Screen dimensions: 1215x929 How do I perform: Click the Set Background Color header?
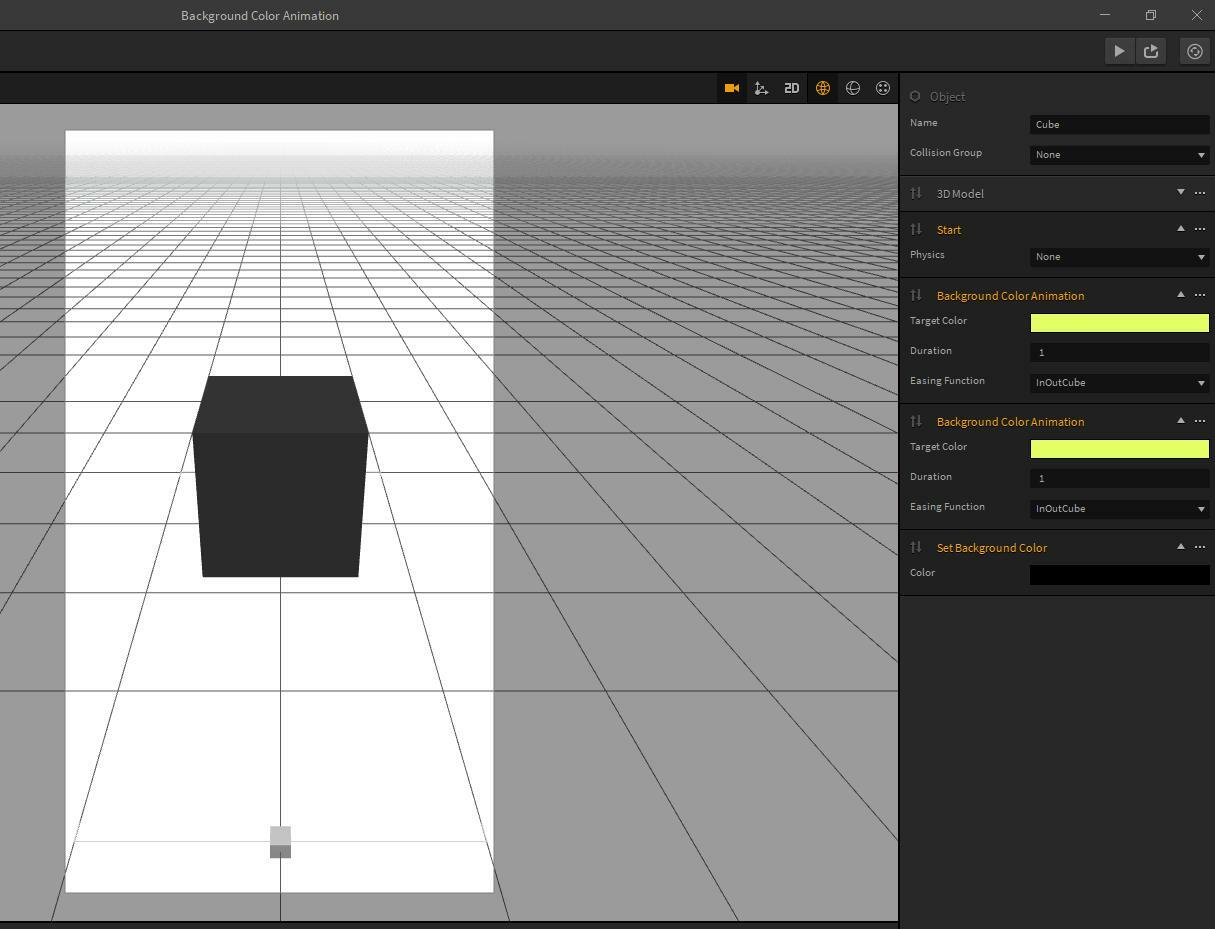[992, 548]
